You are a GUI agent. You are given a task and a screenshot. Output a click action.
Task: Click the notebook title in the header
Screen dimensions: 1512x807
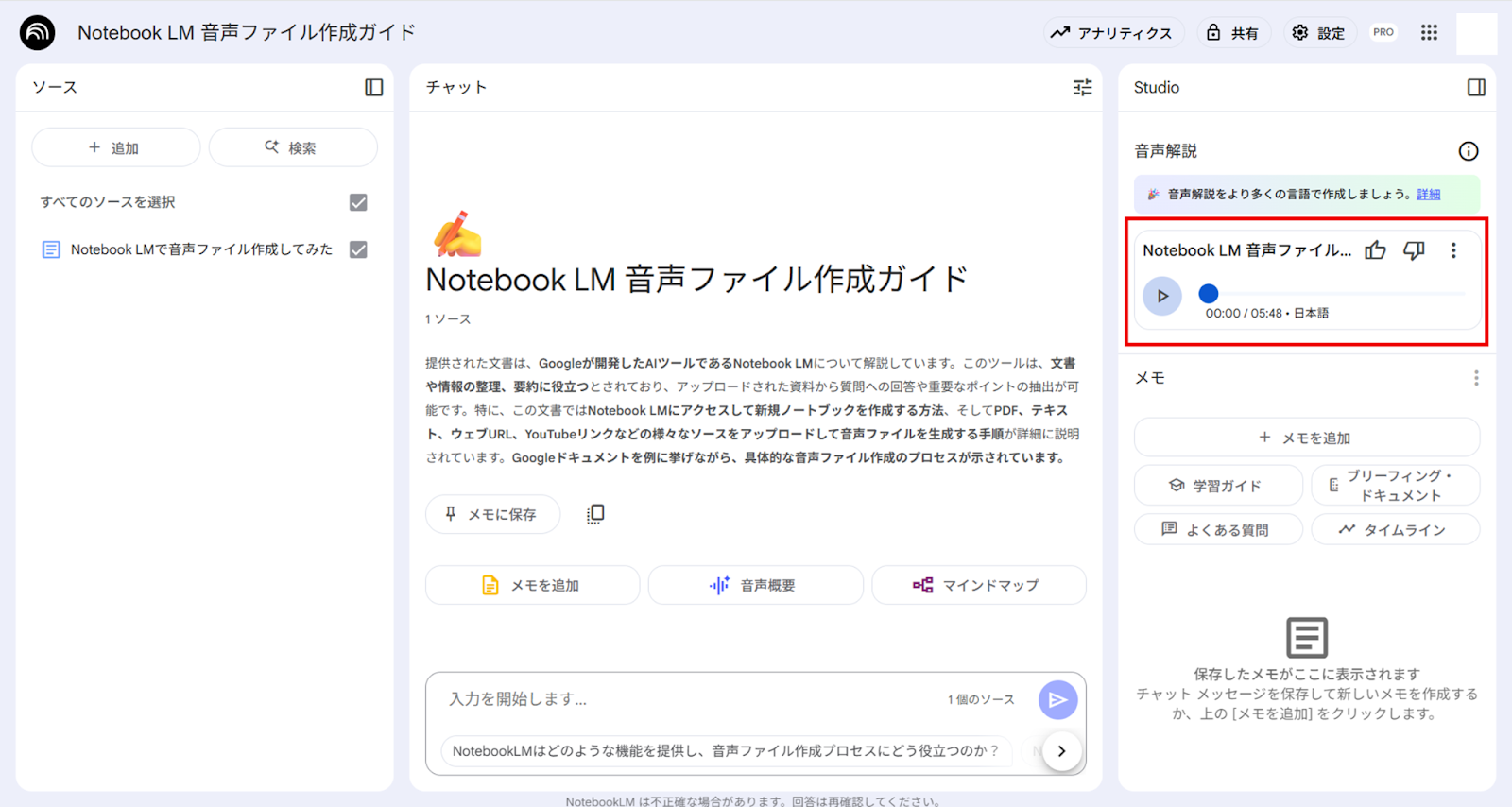pyautogui.click(x=247, y=32)
